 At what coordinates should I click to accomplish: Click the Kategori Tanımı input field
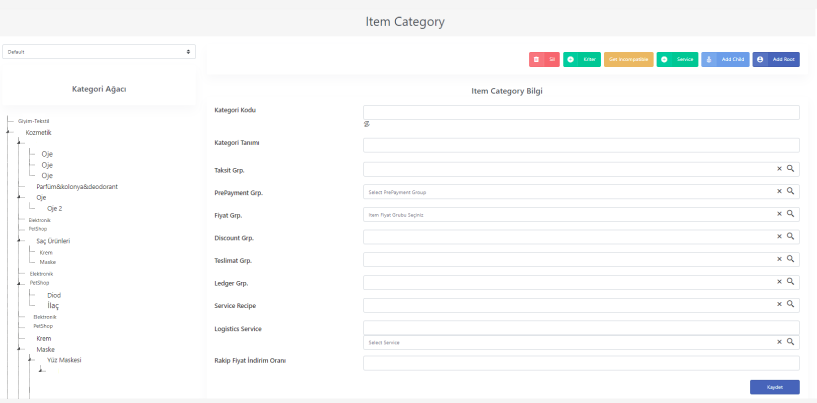(581, 145)
